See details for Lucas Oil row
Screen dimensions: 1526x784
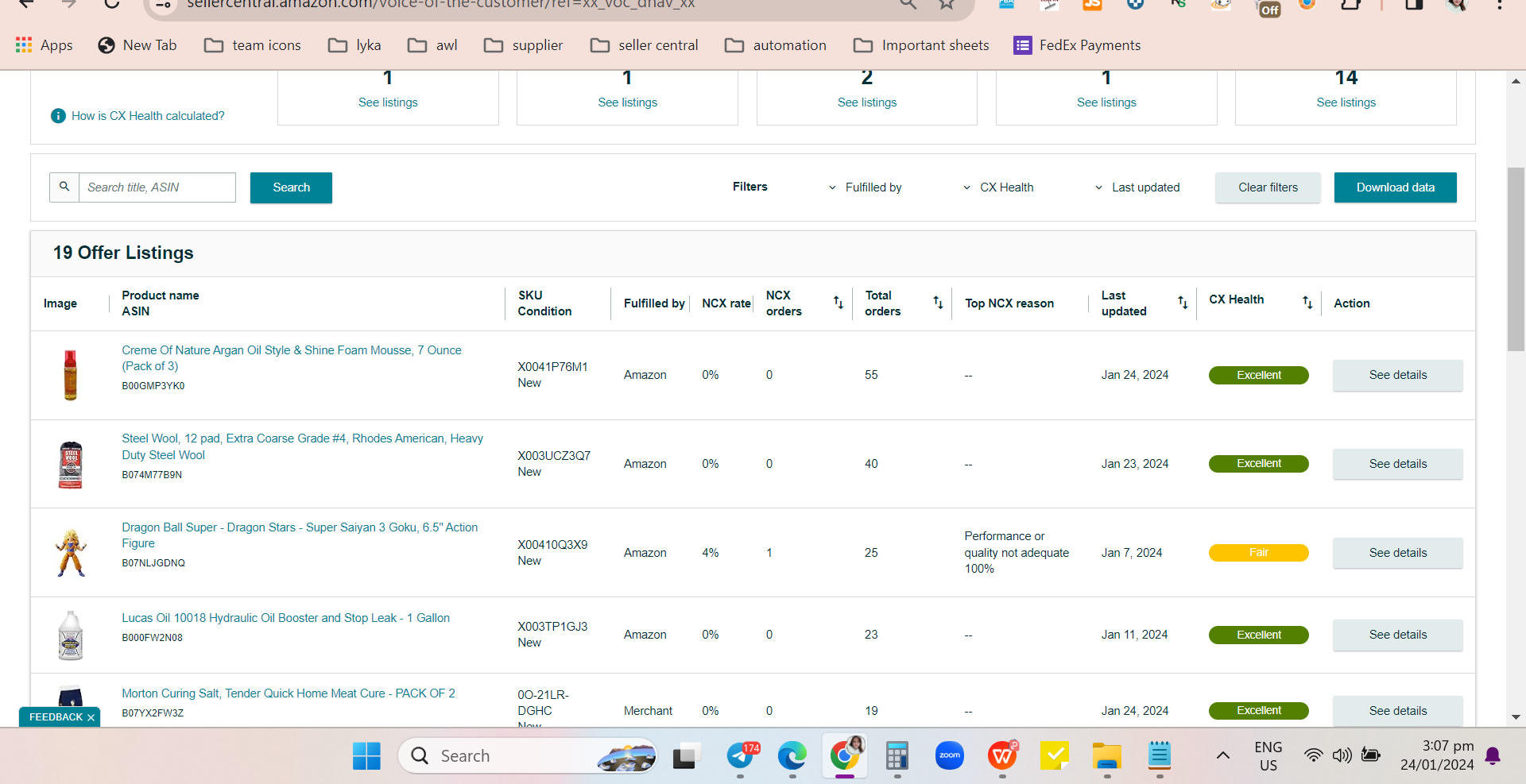(1398, 635)
